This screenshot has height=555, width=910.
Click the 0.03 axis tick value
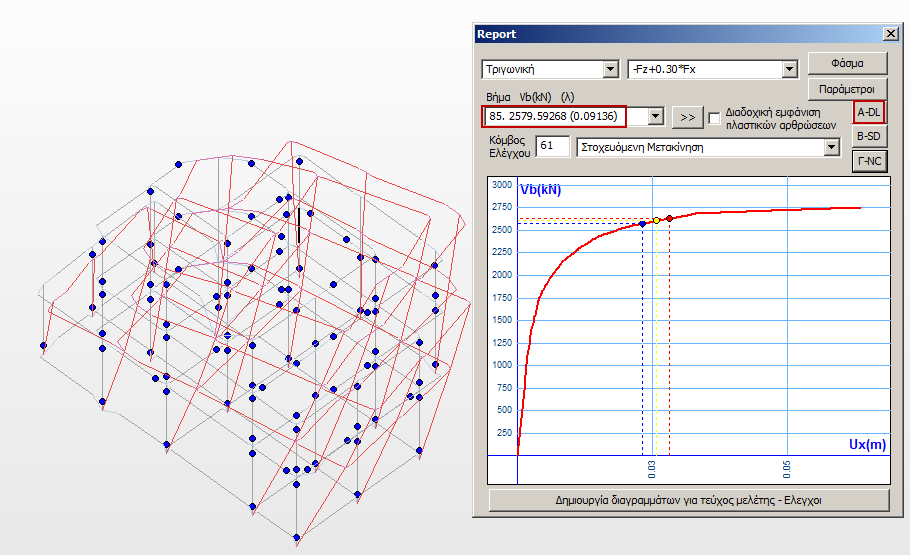[652, 469]
